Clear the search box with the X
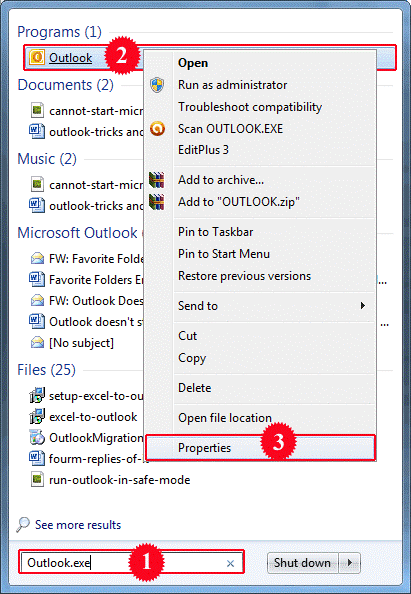 230,563
